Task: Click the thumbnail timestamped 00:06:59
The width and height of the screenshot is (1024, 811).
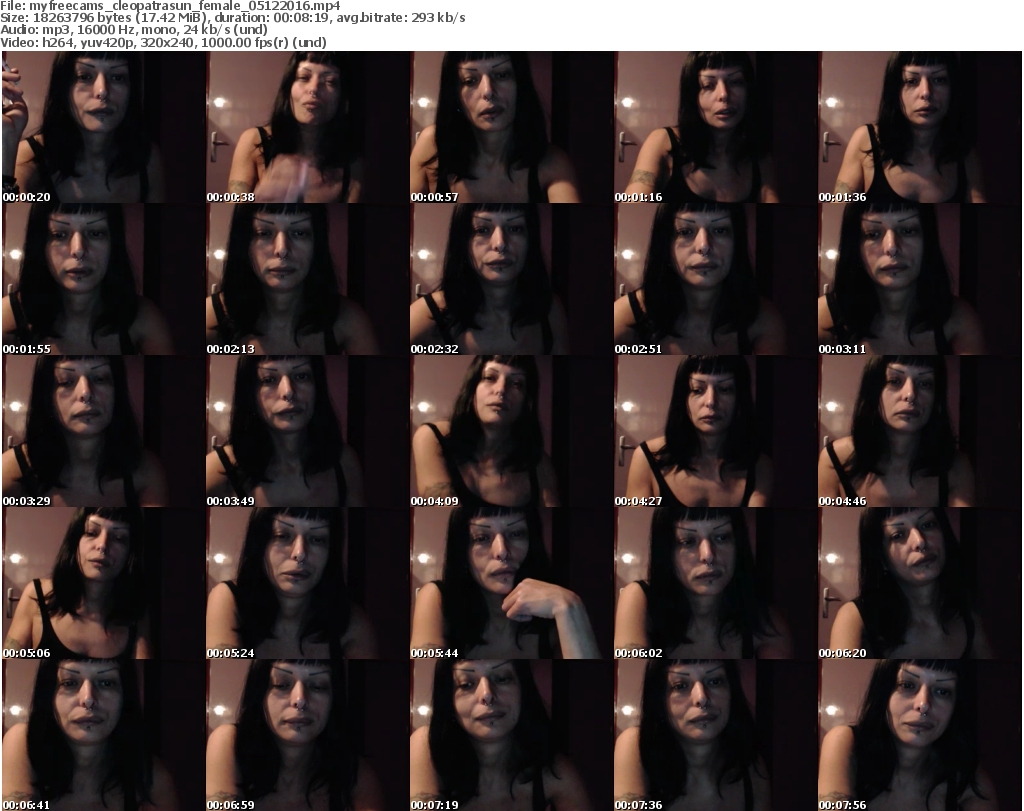Action: (x=305, y=735)
